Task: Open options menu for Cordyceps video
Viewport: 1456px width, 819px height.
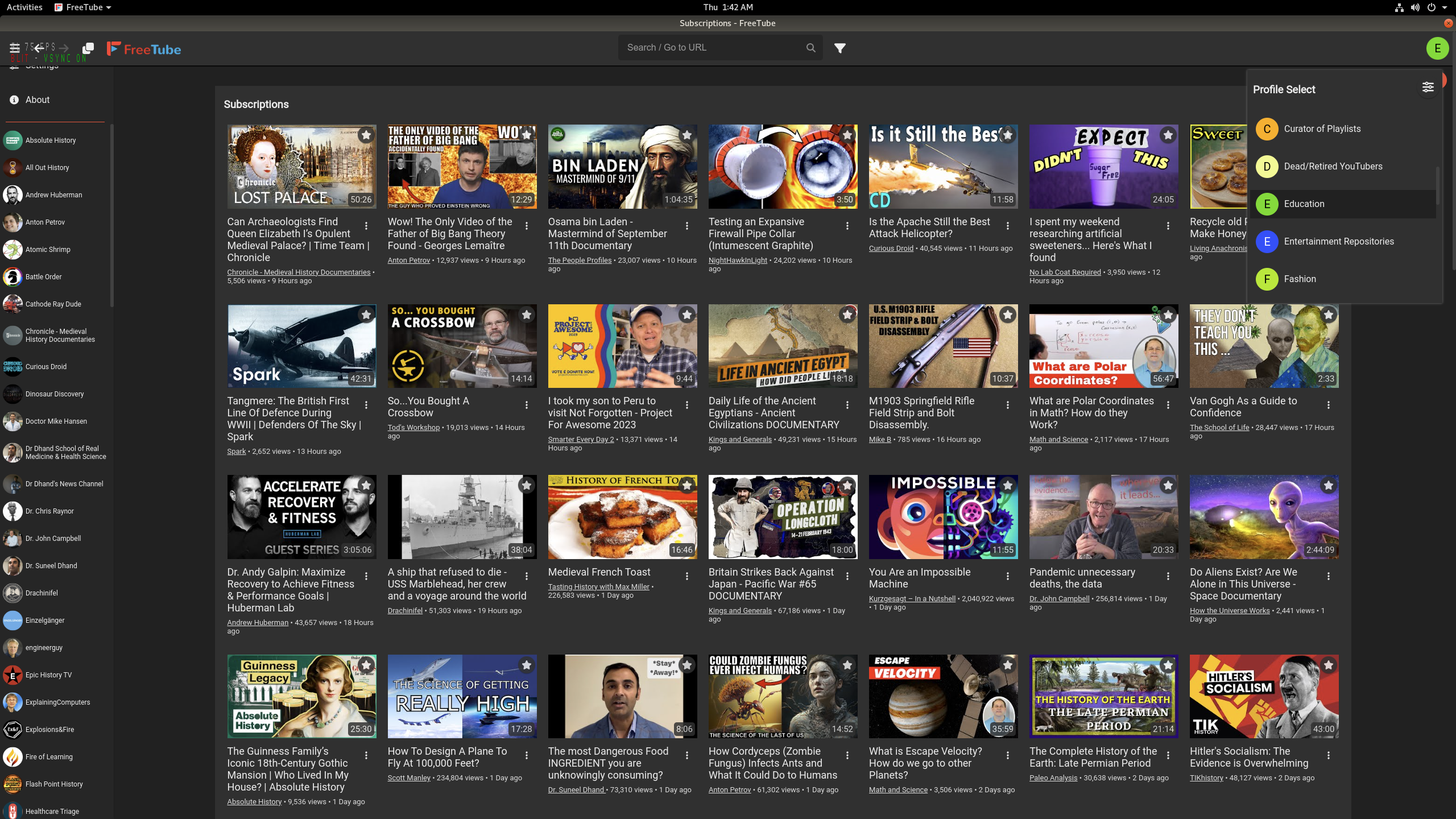Action: pyautogui.click(x=847, y=755)
